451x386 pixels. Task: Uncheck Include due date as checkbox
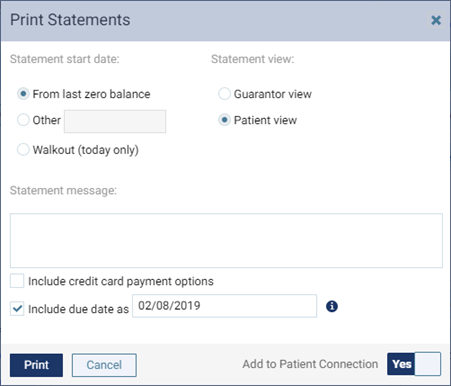click(x=17, y=309)
